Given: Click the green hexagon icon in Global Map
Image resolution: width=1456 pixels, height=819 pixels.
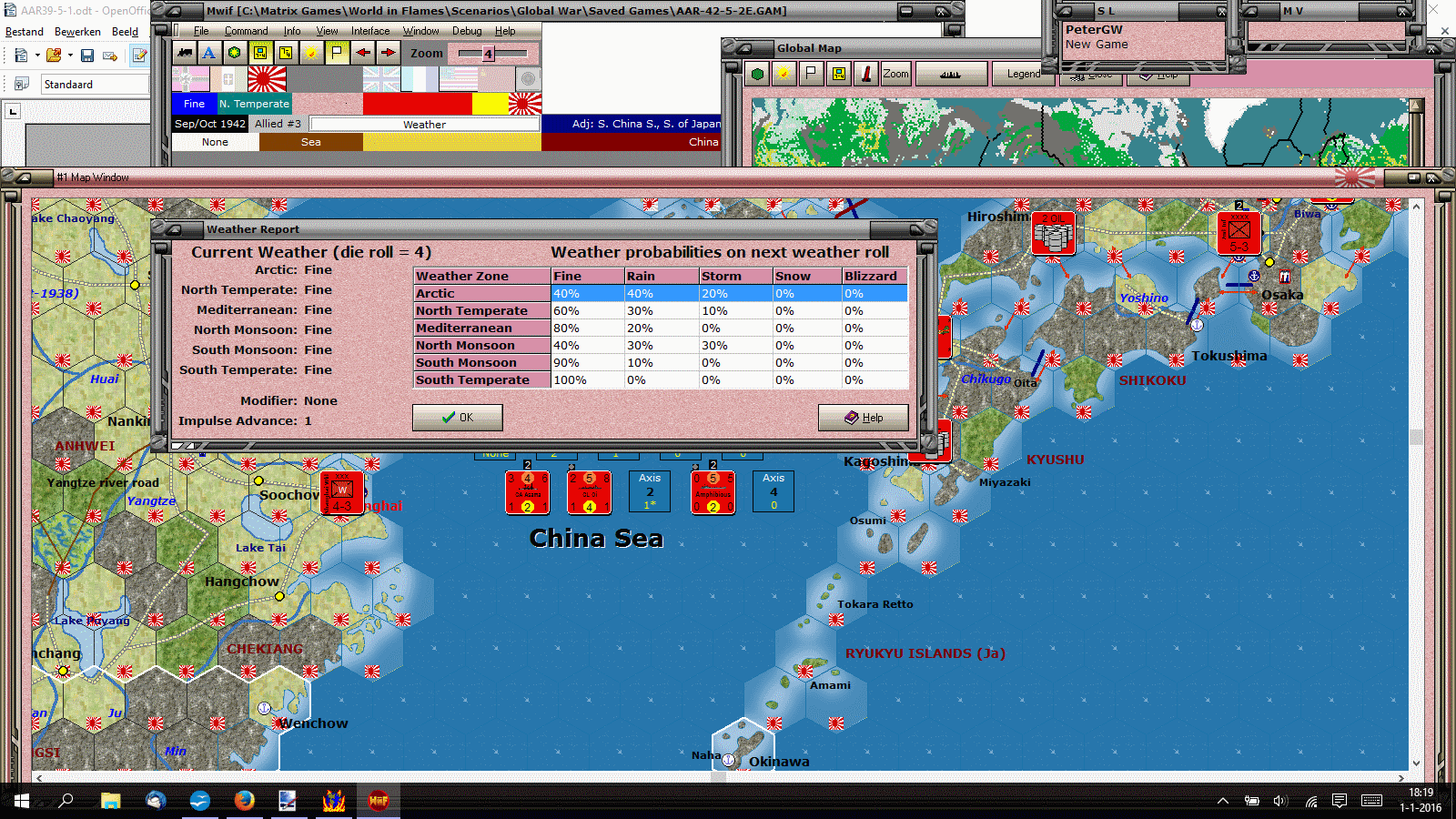Looking at the screenshot, I should coord(757,75).
